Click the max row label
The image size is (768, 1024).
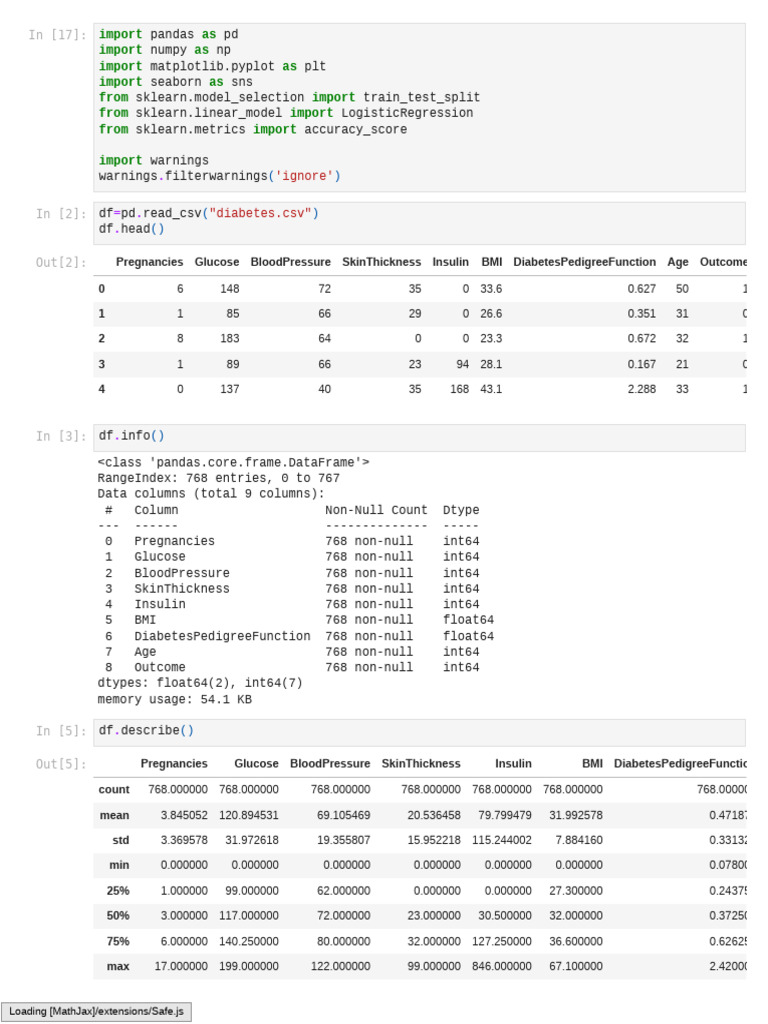coord(118,966)
